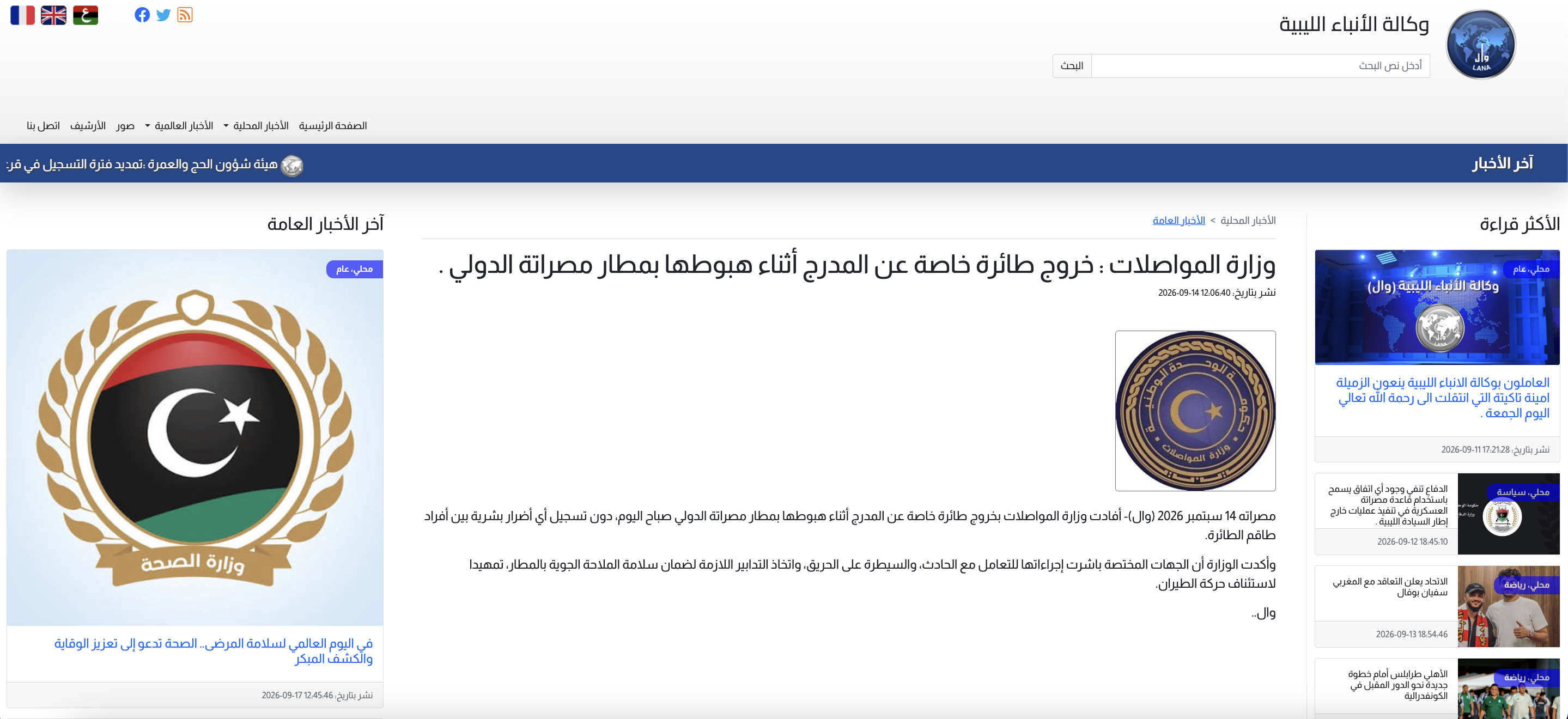
Task: Click the globe icon in news ticker
Action: (x=291, y=165)
